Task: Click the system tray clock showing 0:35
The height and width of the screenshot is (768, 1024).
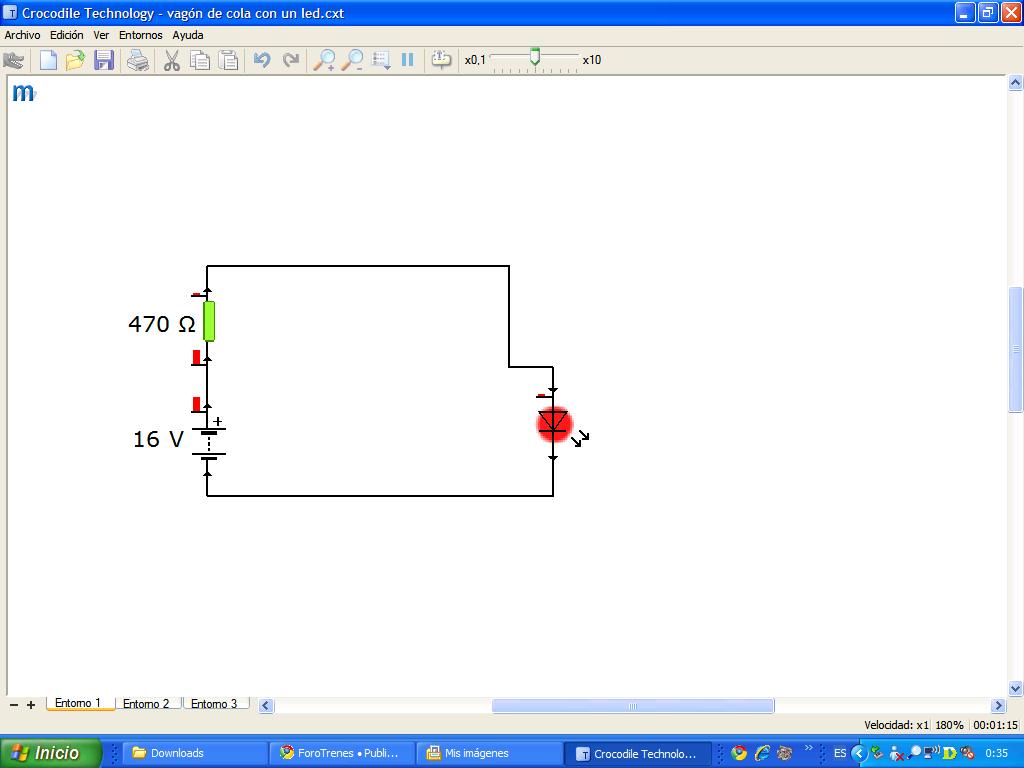Action: tap(997, 753)
